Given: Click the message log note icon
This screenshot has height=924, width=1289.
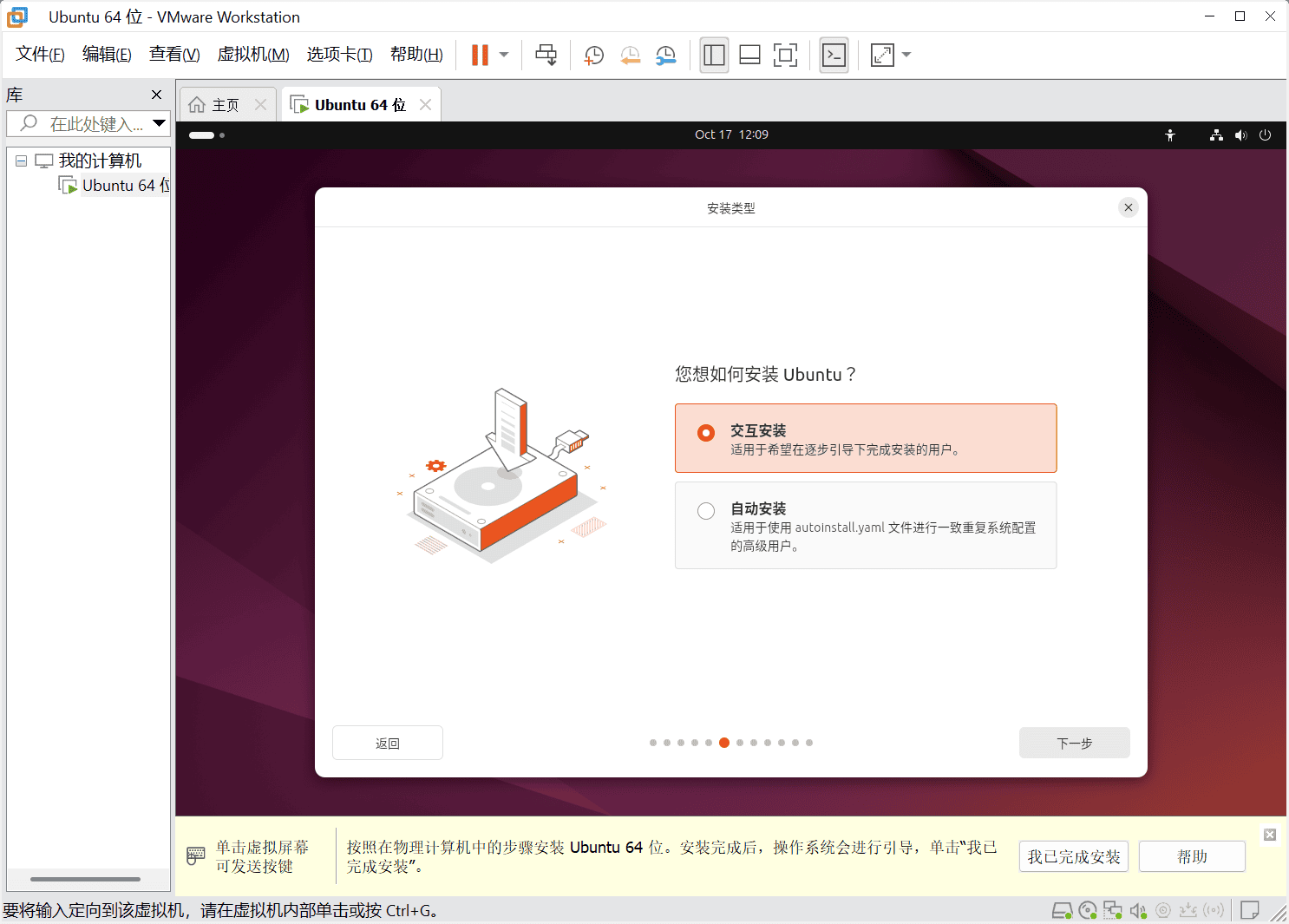Looking at the screenshot, I should pyautogui.click(x=1250, y=910).
